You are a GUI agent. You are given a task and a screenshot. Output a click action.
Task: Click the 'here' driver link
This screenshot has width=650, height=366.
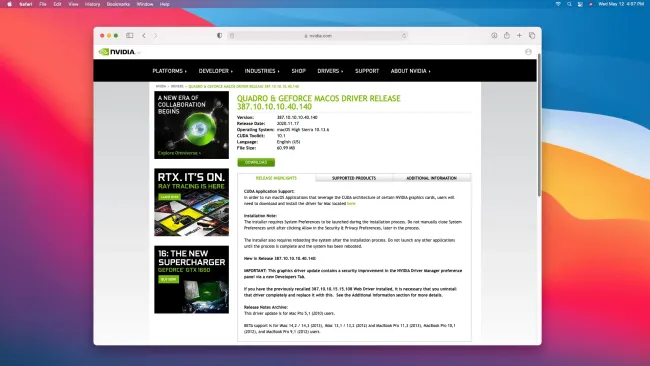pyautogui.click(x=351, y=204)
